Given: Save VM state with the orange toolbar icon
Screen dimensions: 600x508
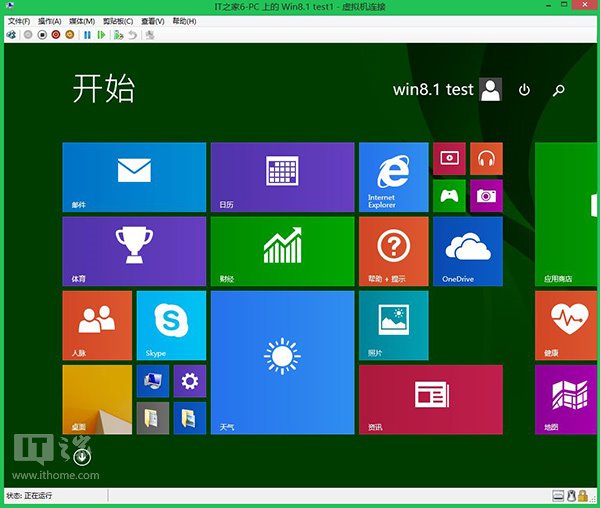Looking at the screenshot, I should (70, 35).
